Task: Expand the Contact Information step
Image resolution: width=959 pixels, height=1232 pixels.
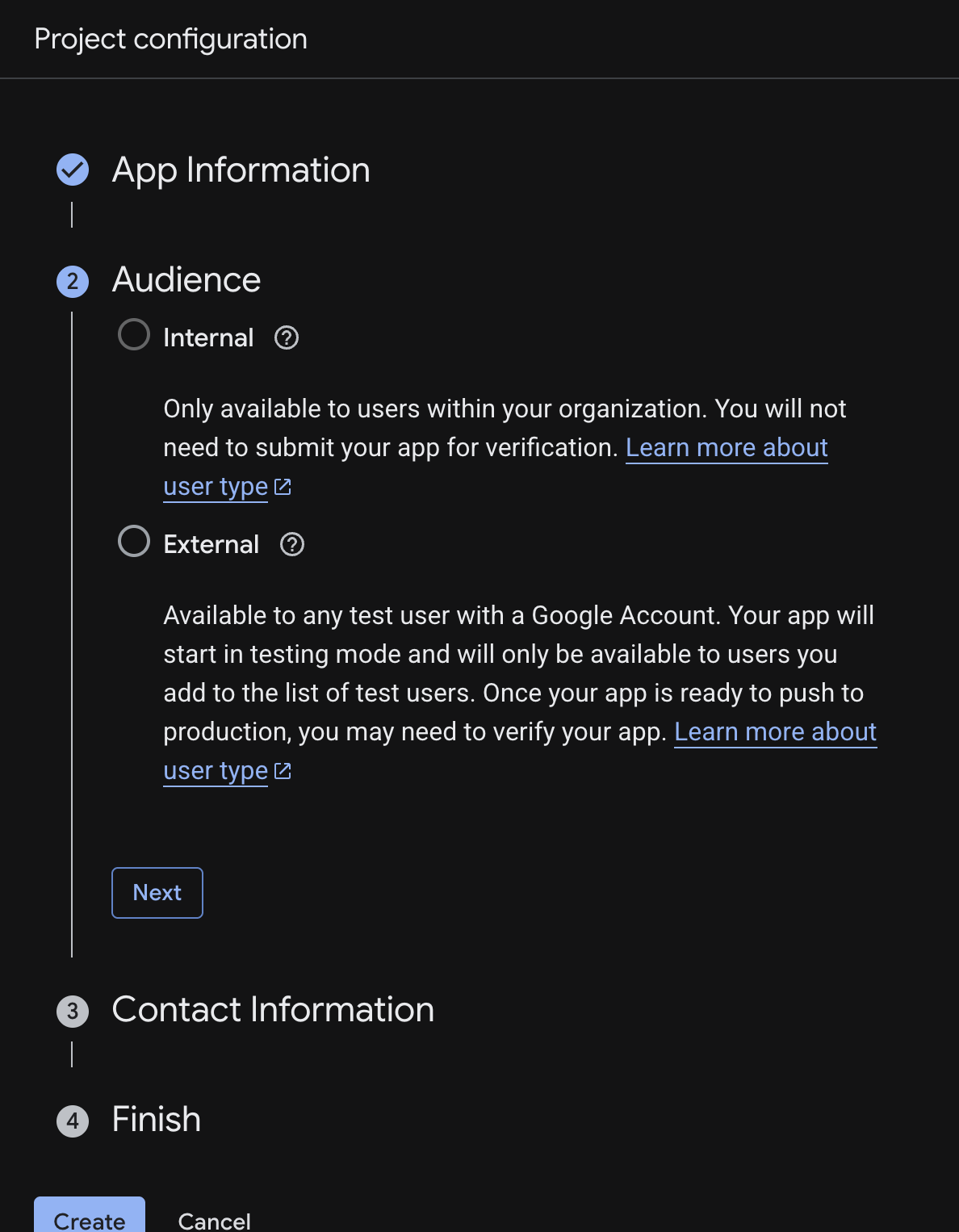Action: point(273,1010)
